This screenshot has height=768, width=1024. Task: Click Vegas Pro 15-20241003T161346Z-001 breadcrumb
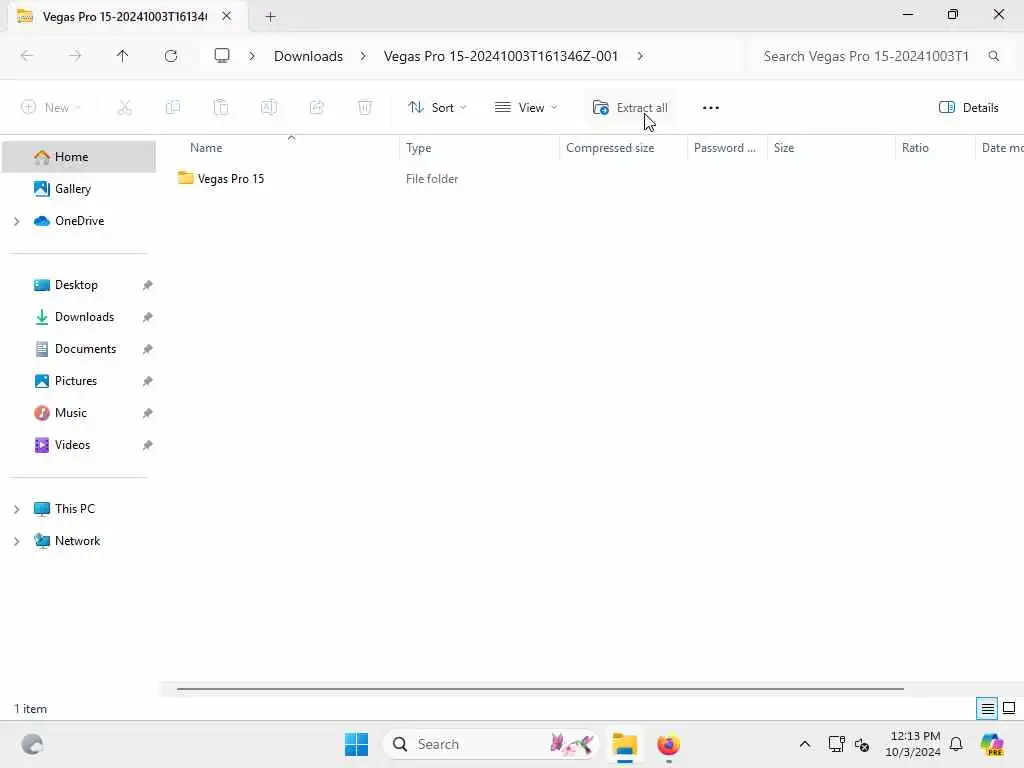[501, 56]
